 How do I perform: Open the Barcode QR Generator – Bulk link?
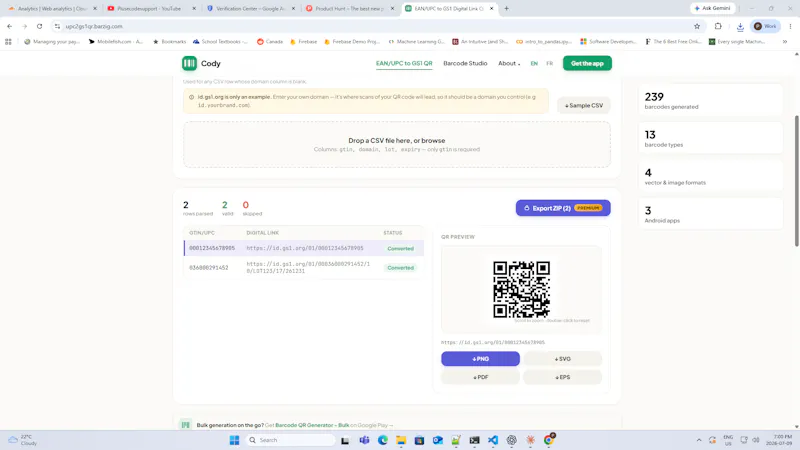tap(312, 425)
